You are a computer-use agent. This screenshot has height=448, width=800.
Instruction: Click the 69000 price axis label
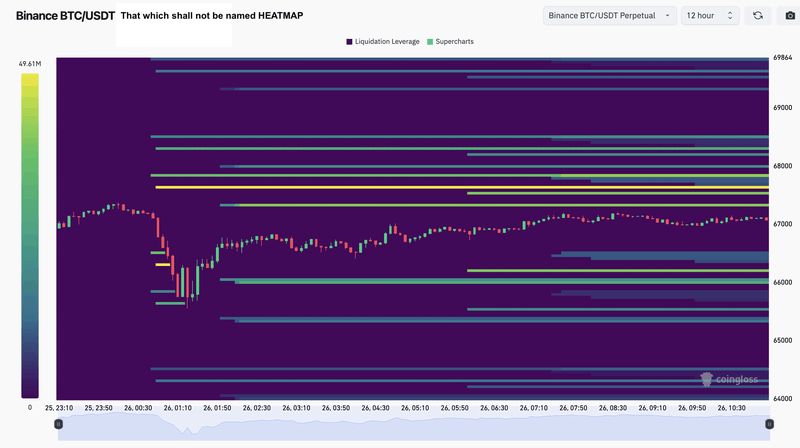click(x=783, y=108)
